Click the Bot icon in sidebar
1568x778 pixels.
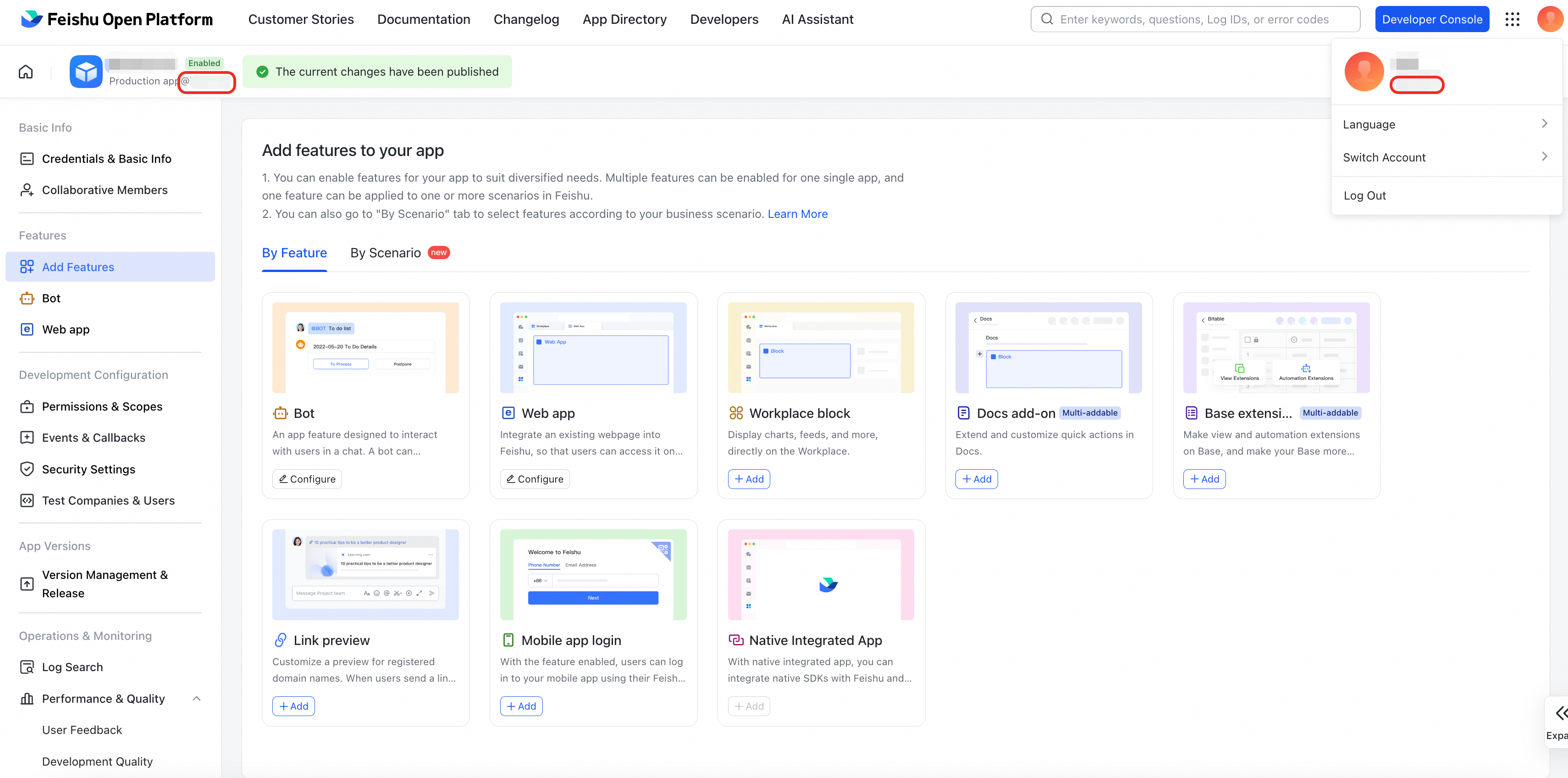[27, 299]
